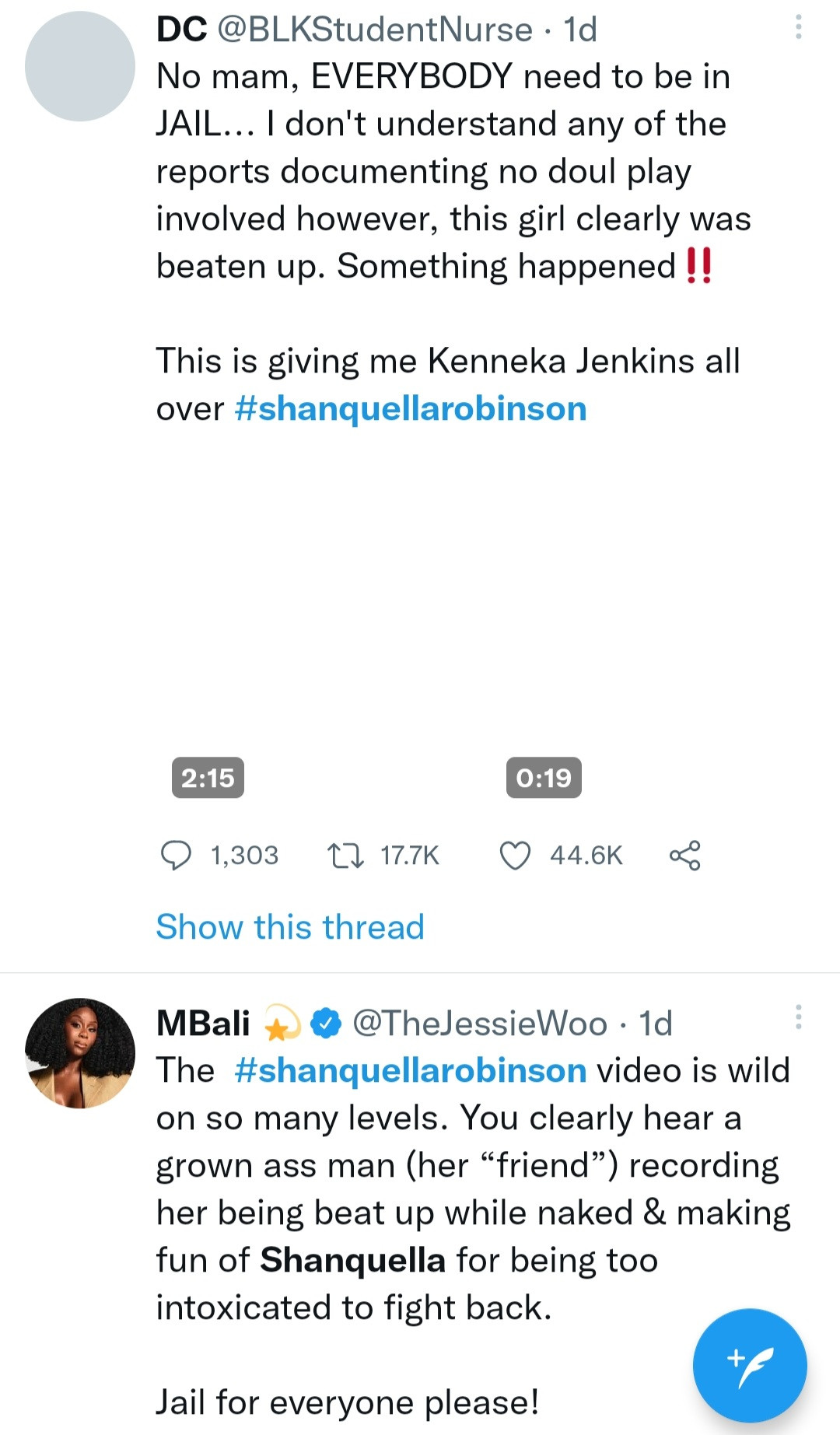
Task: Open #shanquellarobinson hashtag in DC's tweet
Action: point(411,408)
